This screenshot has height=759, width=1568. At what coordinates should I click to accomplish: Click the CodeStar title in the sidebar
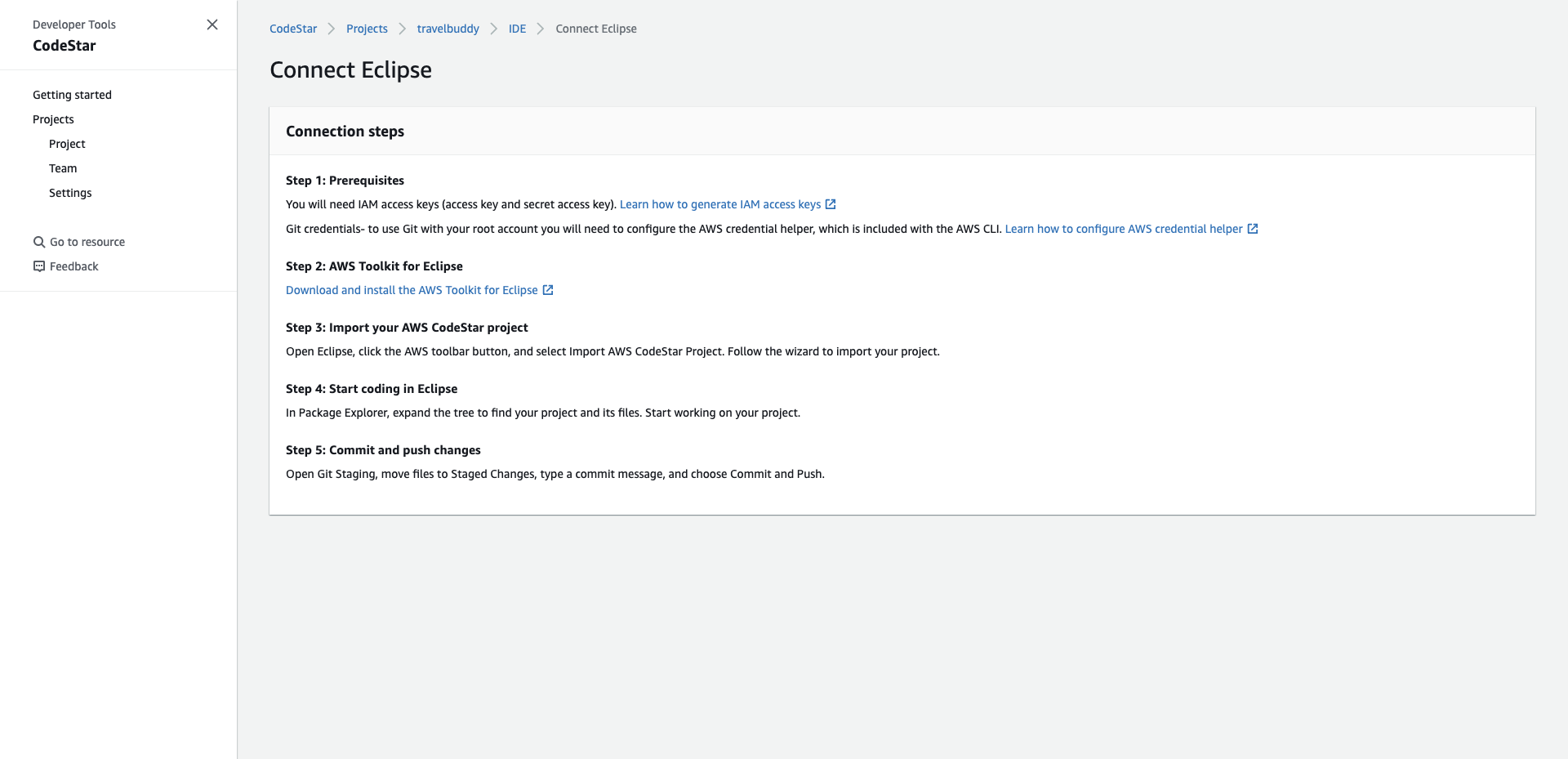pos(65,46)
